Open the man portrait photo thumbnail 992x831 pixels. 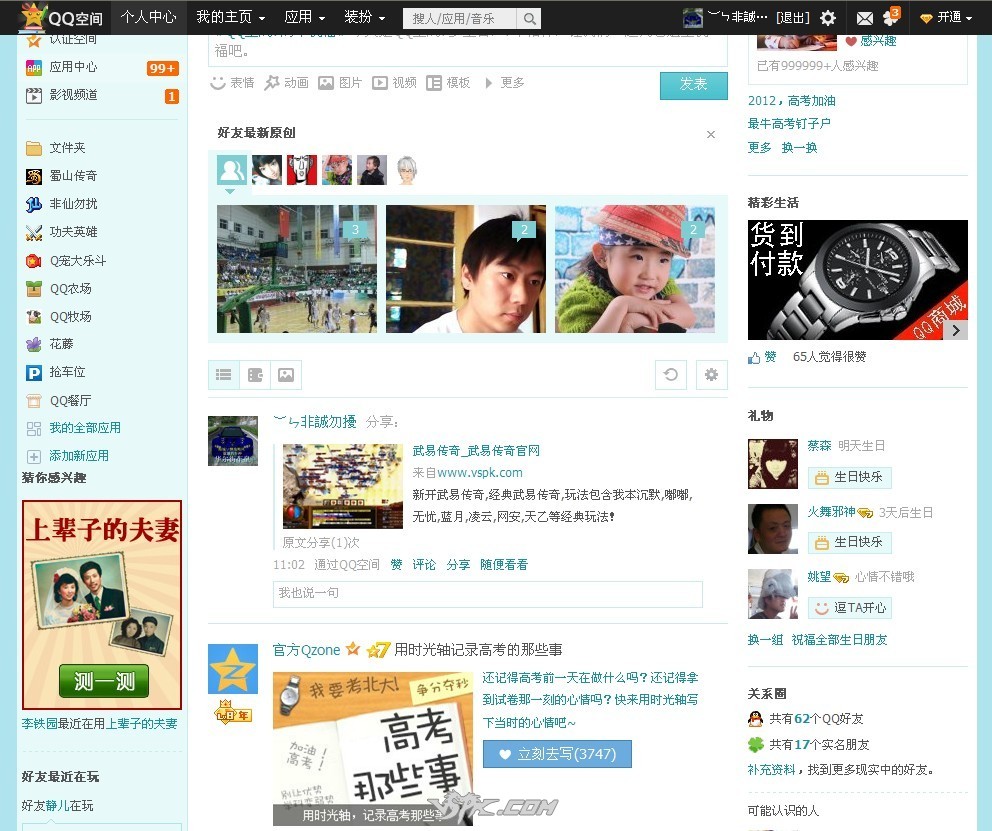click(466, 269)
